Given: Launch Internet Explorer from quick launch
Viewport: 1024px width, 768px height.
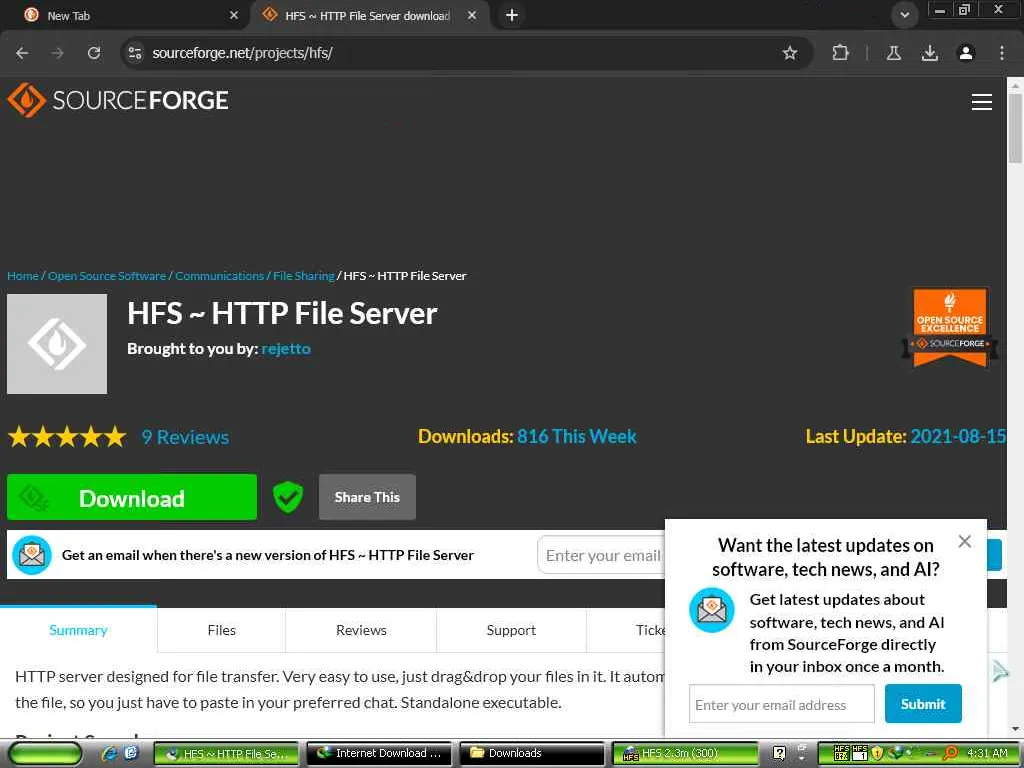Looking at the screenshot, I should coord(110,754).
